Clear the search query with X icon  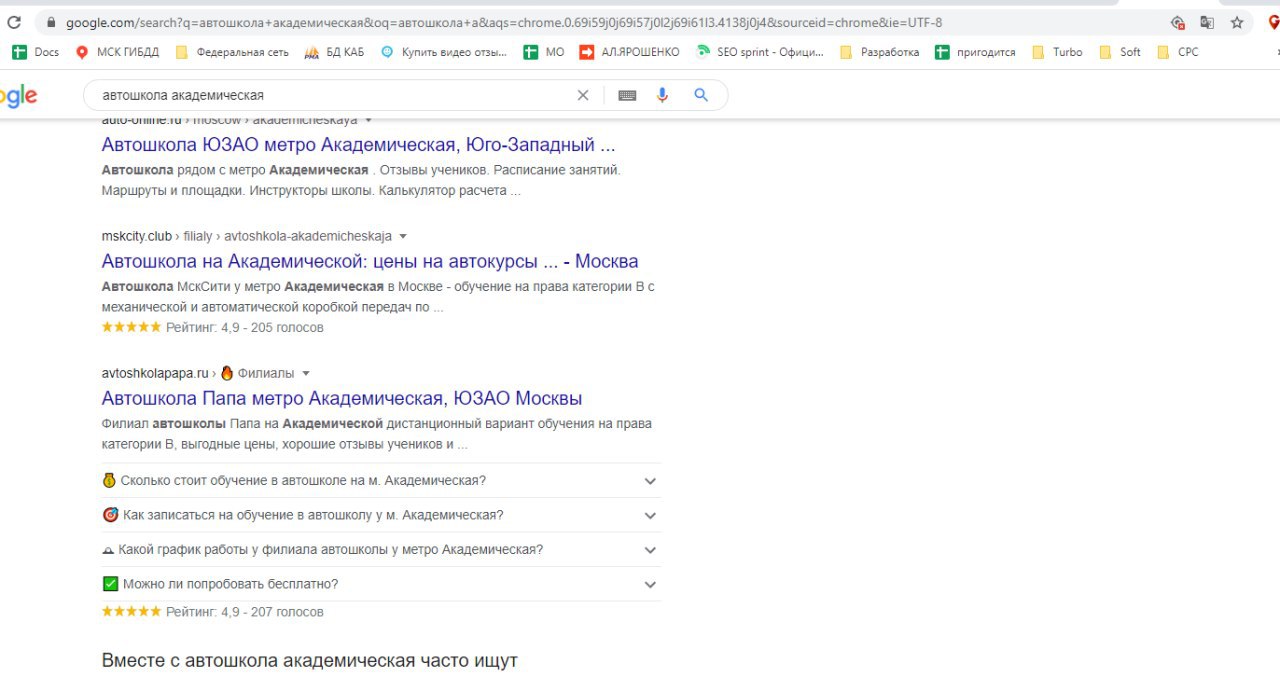583,95
